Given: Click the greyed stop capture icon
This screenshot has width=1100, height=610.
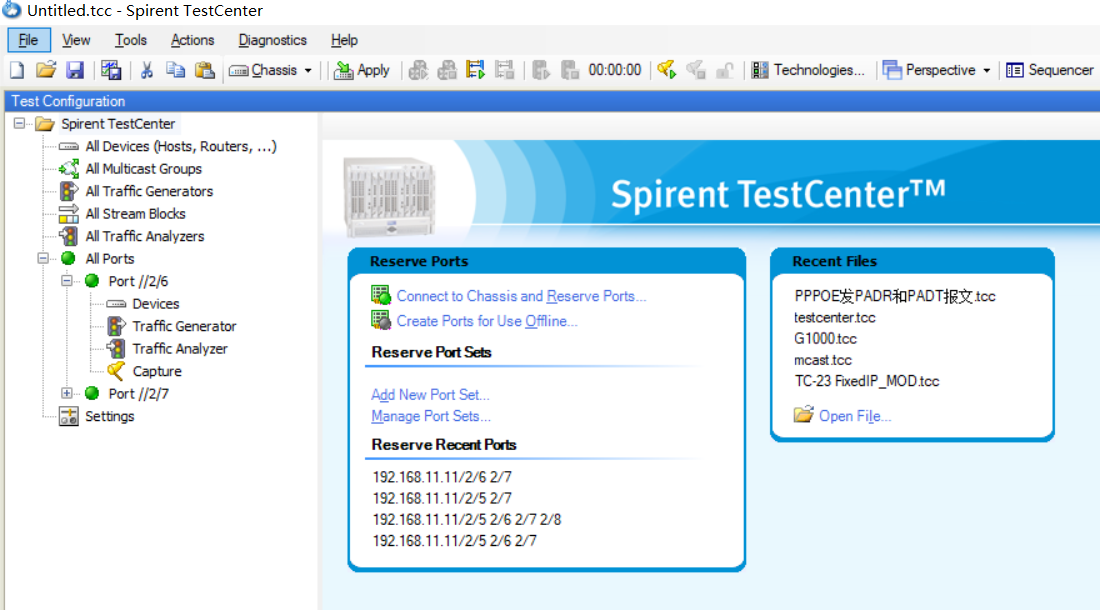Looking at the screenshot, I should click(x=696, y=70).
